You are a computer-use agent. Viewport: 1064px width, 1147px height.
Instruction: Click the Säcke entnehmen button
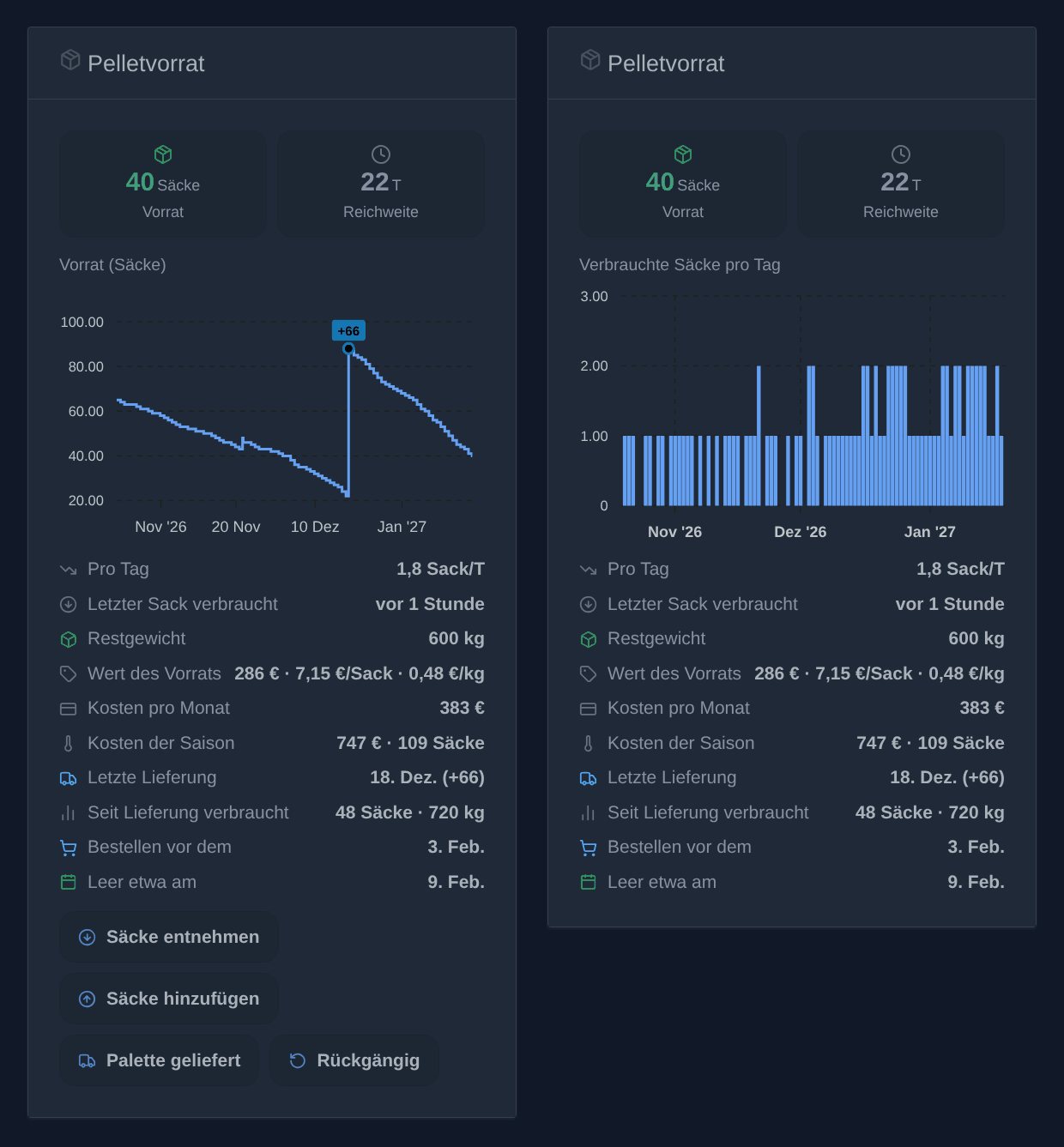(x=169, y=937)
